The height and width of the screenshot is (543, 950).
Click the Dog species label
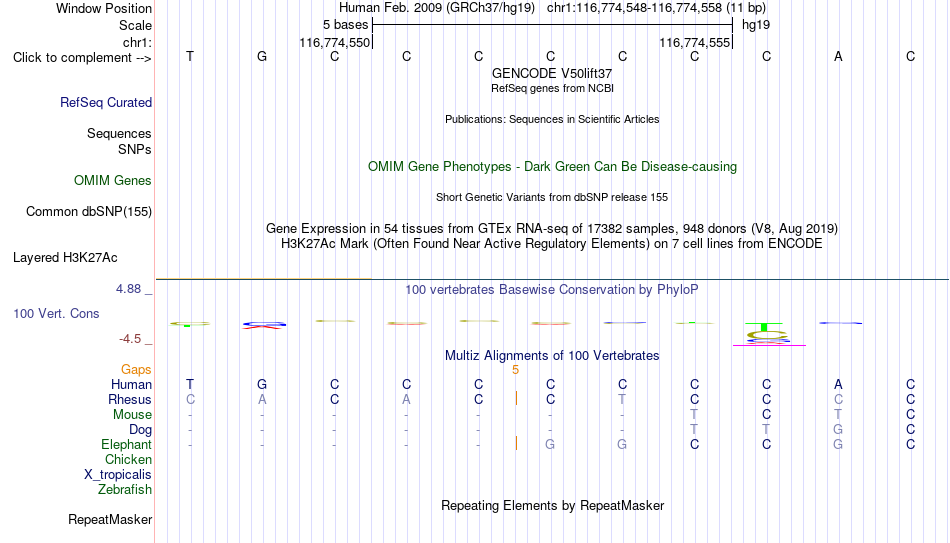pyautogui.click(x=140, y=430)
